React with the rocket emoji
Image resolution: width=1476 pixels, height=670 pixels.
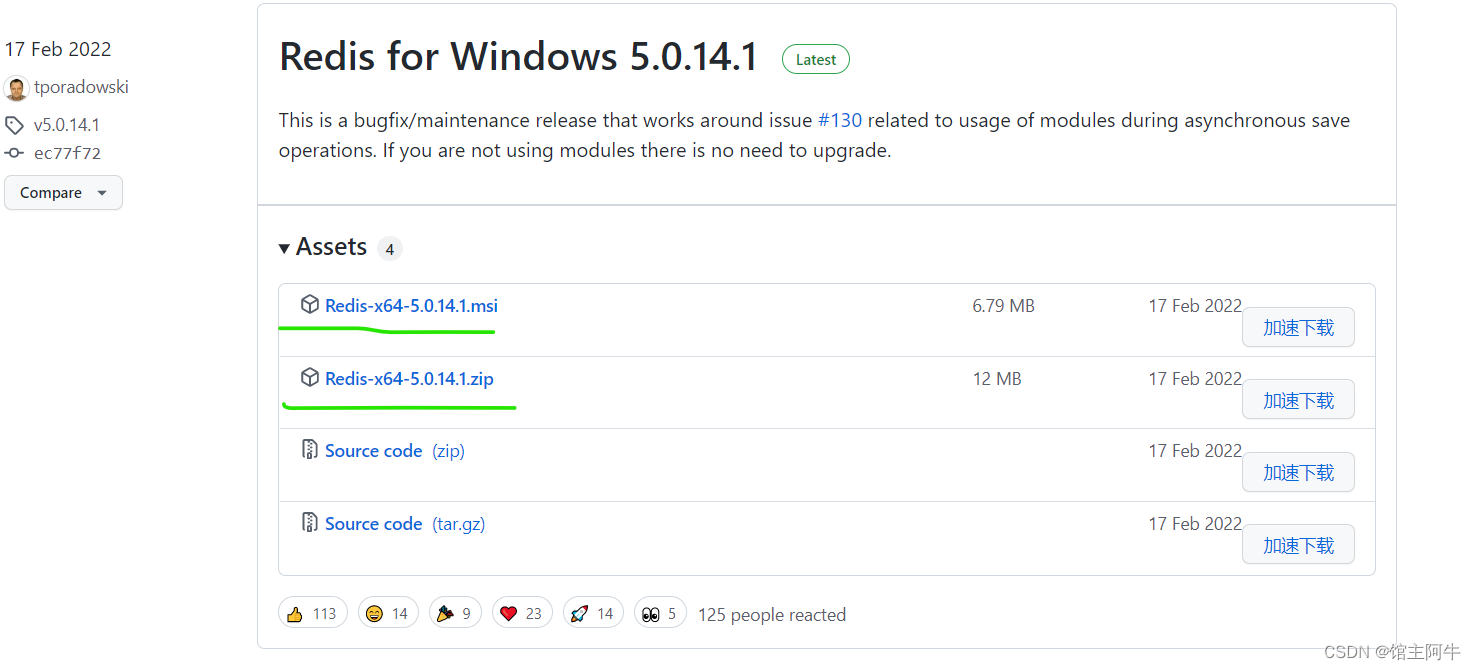[x=593, y=613]
